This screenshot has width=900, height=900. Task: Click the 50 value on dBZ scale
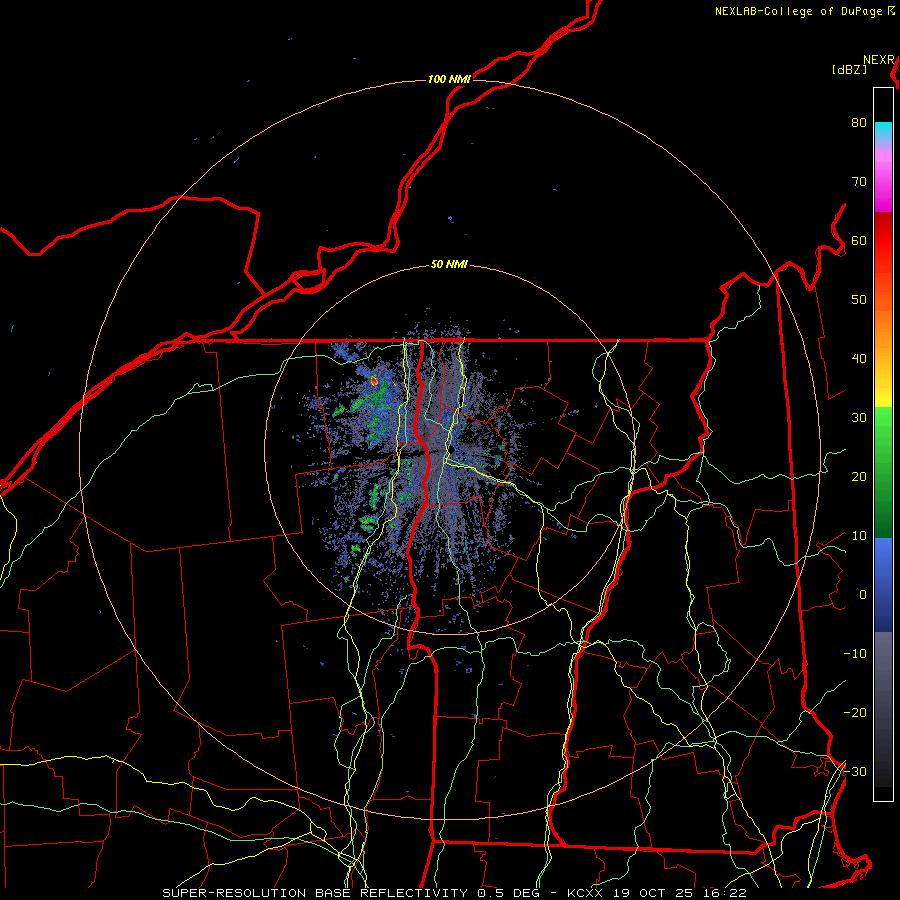[859, 300]
